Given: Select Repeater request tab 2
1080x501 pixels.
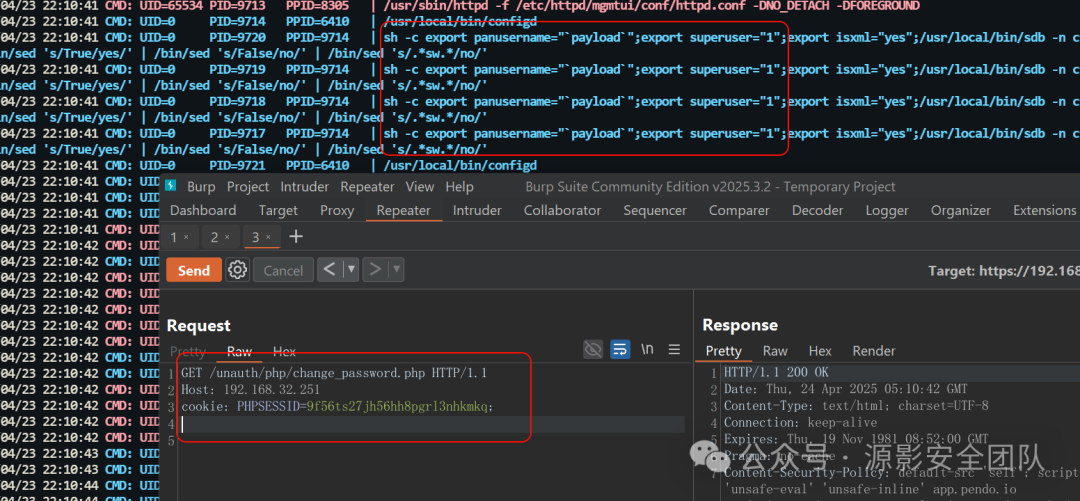Looking at the screenshot, I should 215,238.
